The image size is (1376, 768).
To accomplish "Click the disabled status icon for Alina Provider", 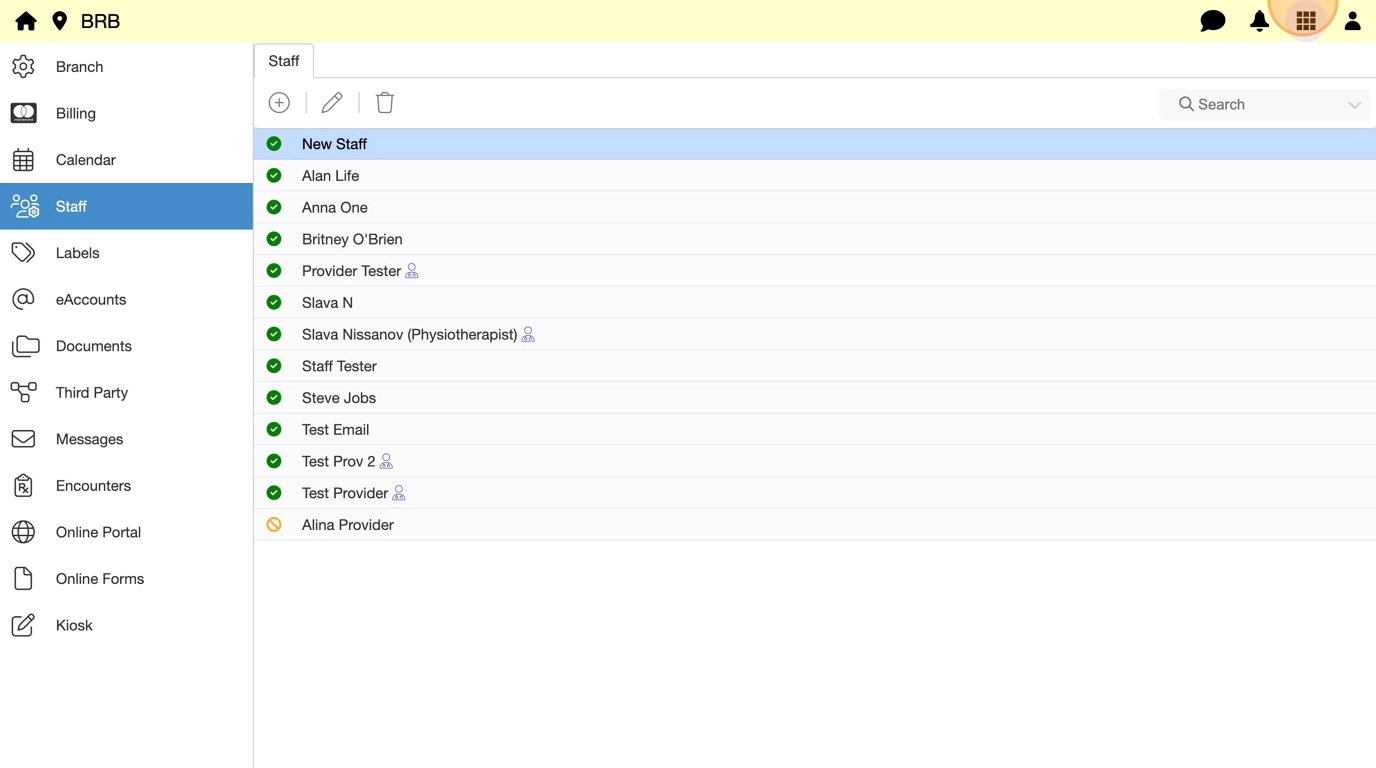I will pos(274,525).
